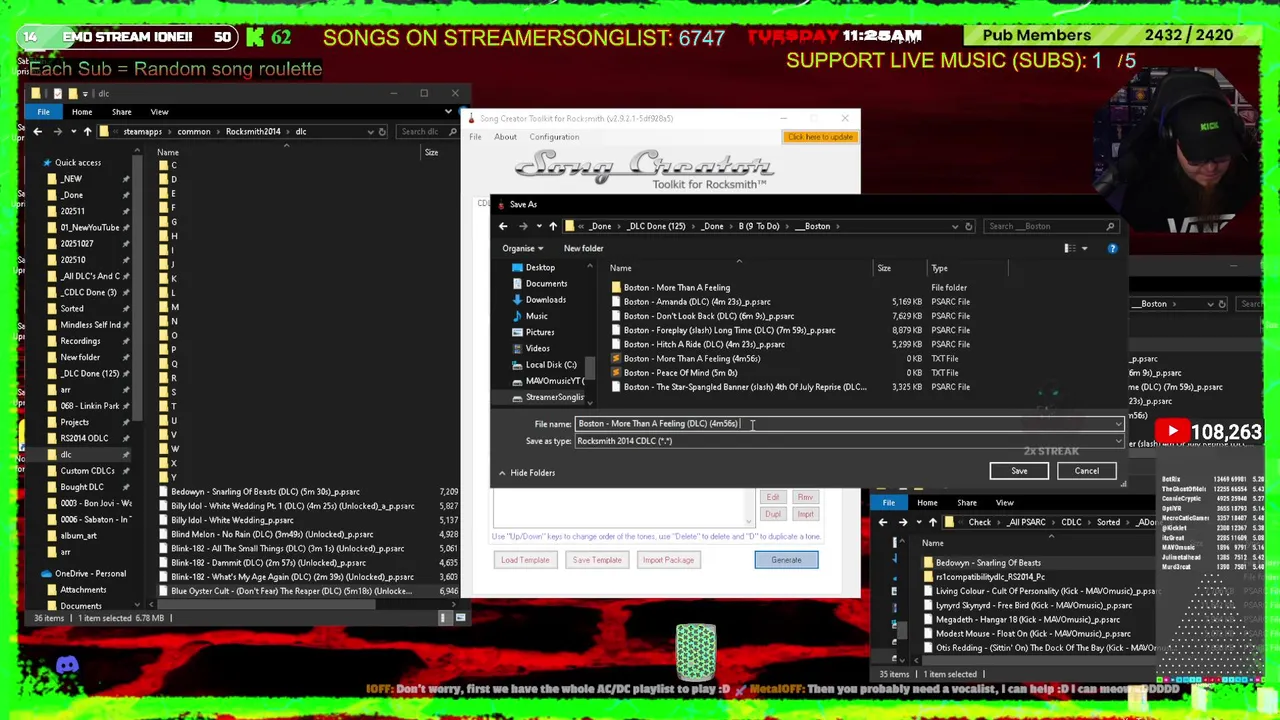The width and height of the screenshot is (1280, 720).
Task: Refresh the dlc Explorer window
Action: tap(382, 131)
